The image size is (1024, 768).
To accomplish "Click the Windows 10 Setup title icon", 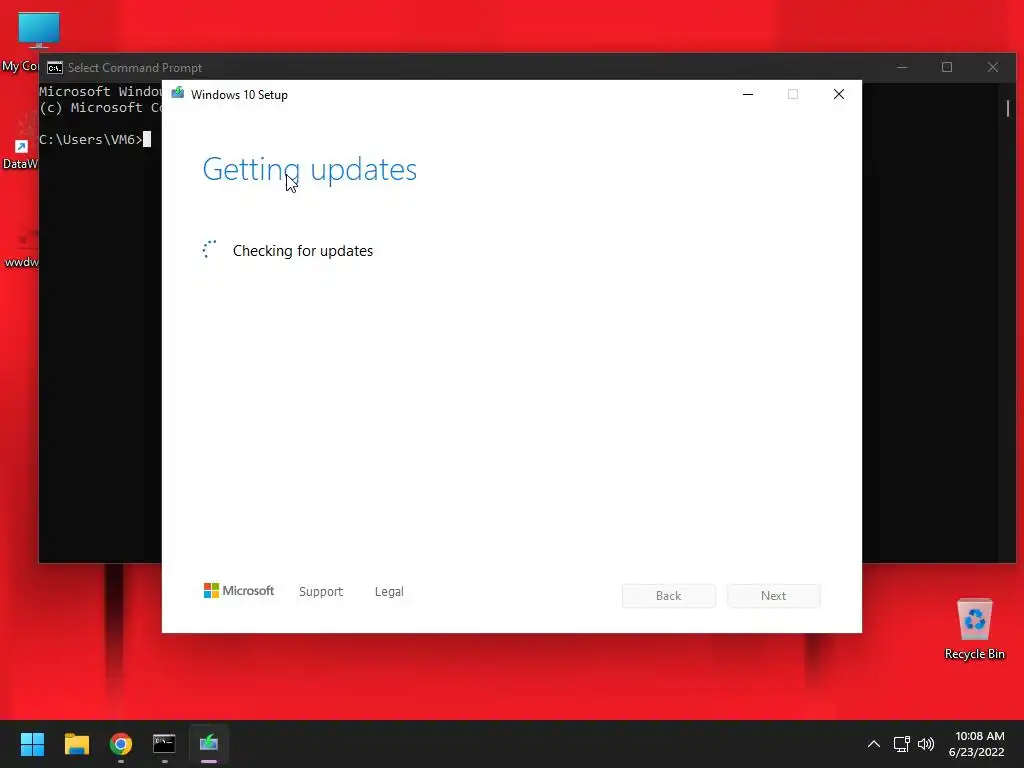I will [x=178, y=93].
